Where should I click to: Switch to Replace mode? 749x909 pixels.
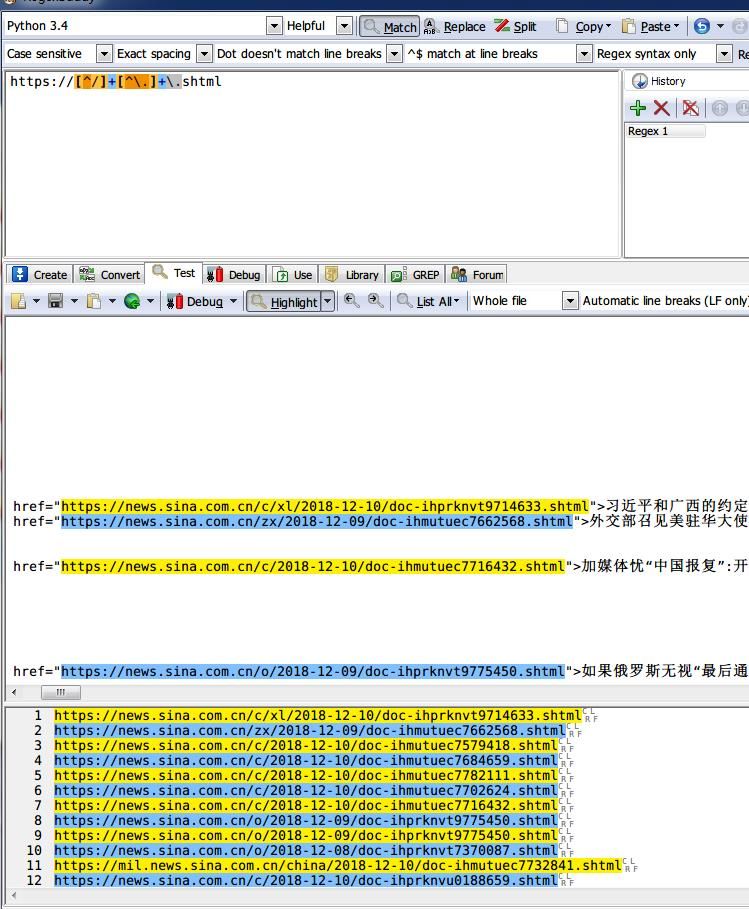pyautogui.click(x=455, y=27)
